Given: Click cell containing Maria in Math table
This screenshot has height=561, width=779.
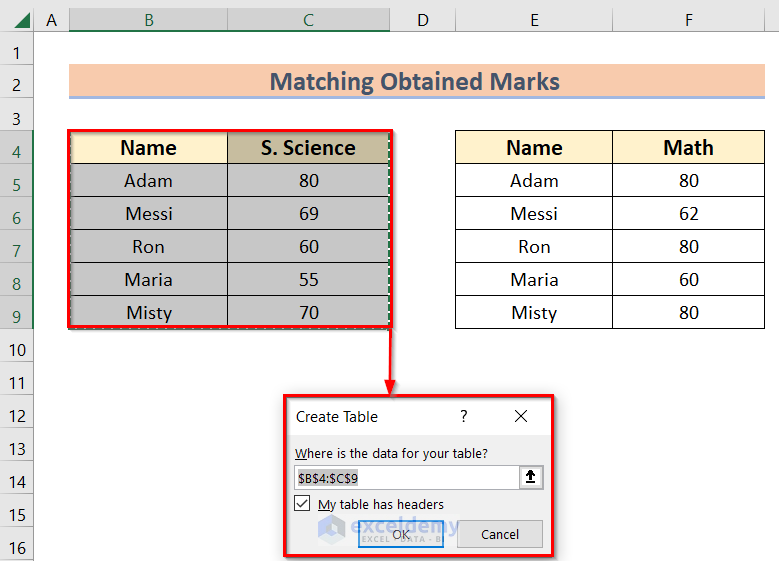Looking at the screenshot, I should click(x=534, y=280).
